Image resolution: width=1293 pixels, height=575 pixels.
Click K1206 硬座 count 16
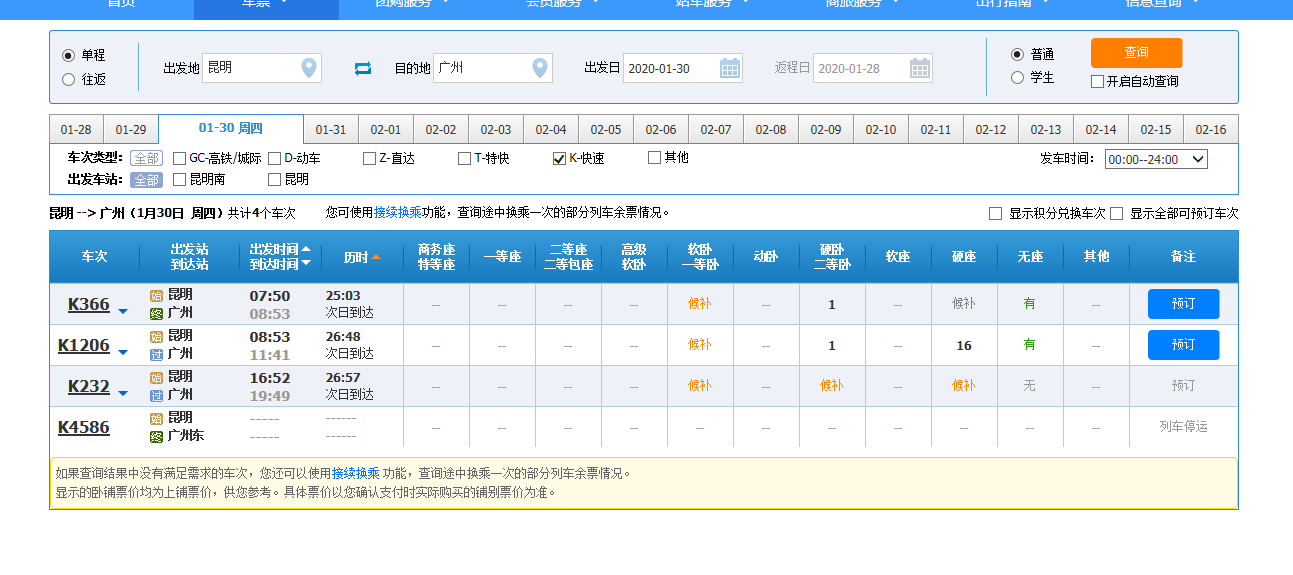click(x=964, y=345)
